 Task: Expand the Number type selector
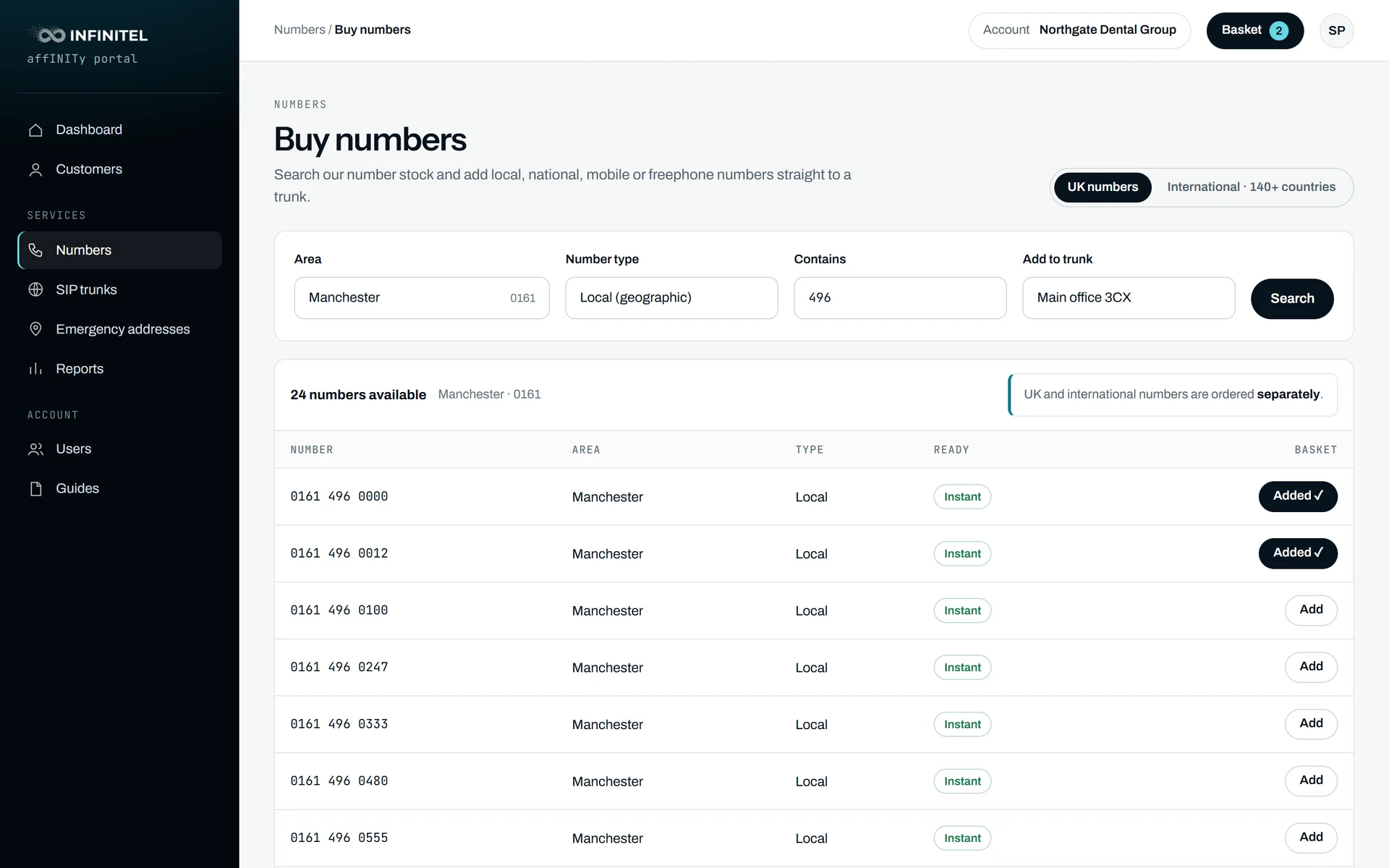tap(671, 298)
